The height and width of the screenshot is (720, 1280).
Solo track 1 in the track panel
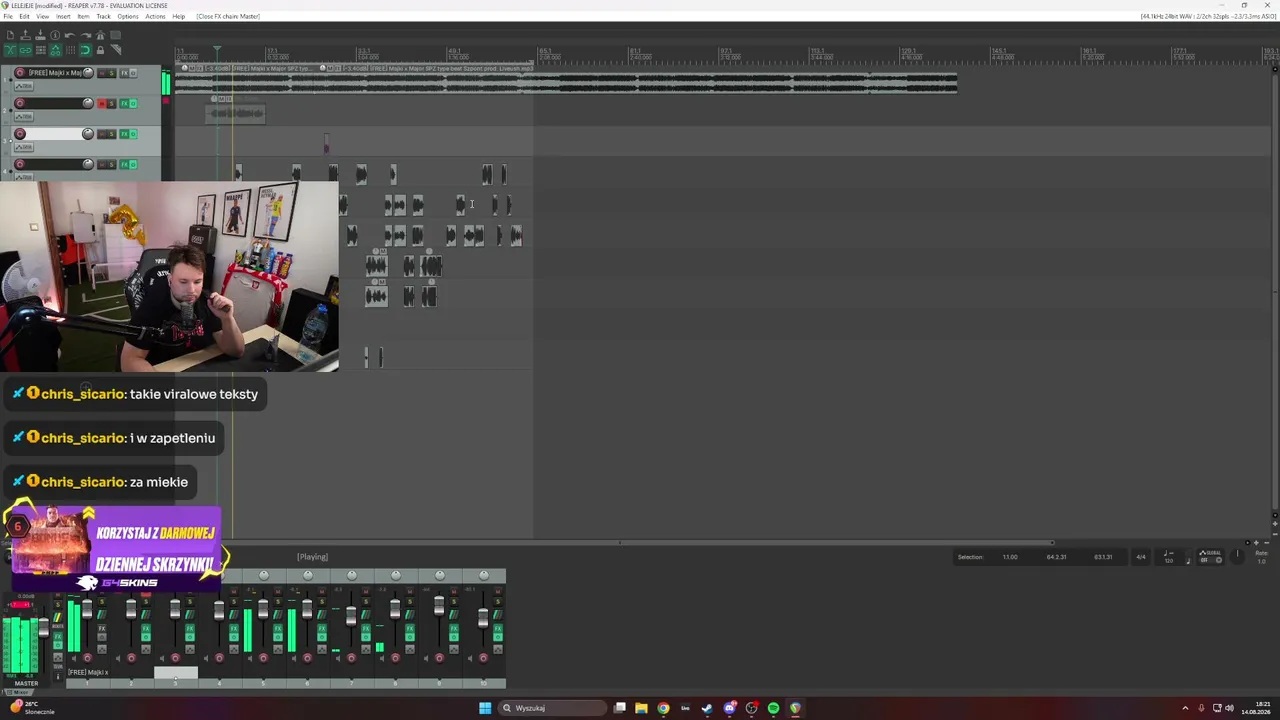pyautogui.click(x=111, y=73)
